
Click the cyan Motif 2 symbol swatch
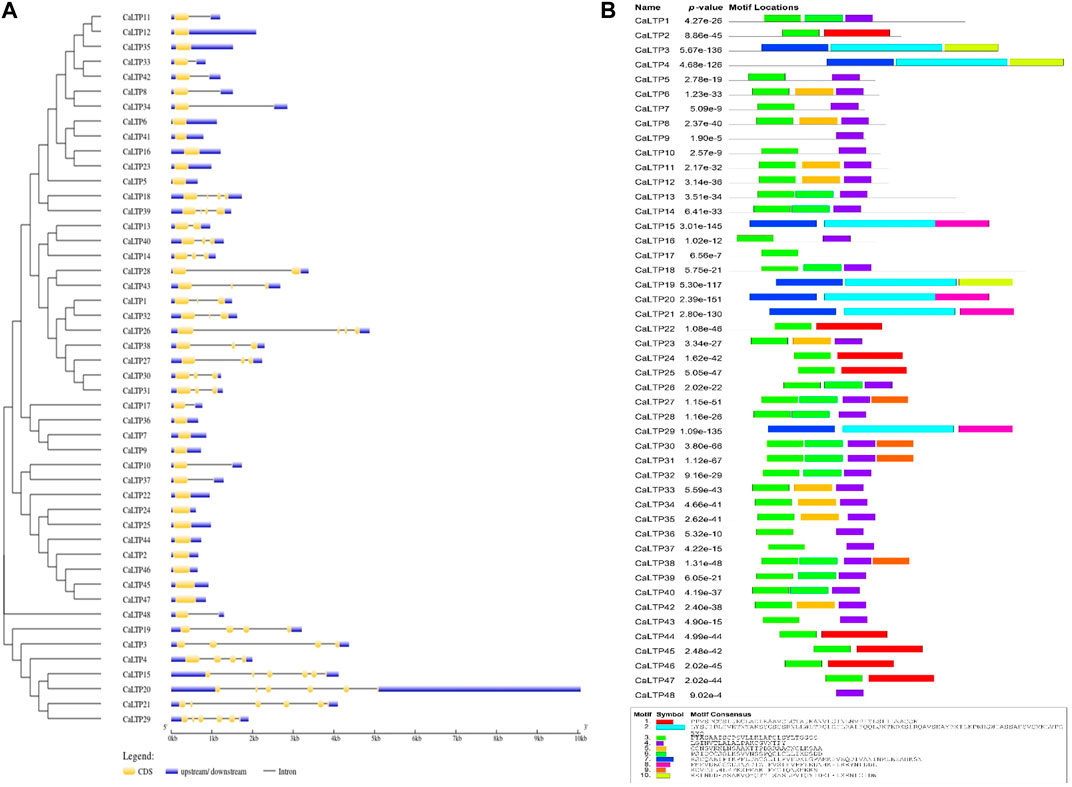coord(670,728)
